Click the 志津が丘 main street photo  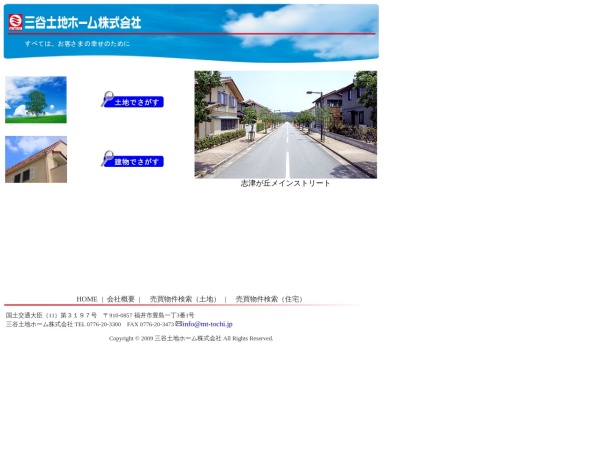click(285, 124)
